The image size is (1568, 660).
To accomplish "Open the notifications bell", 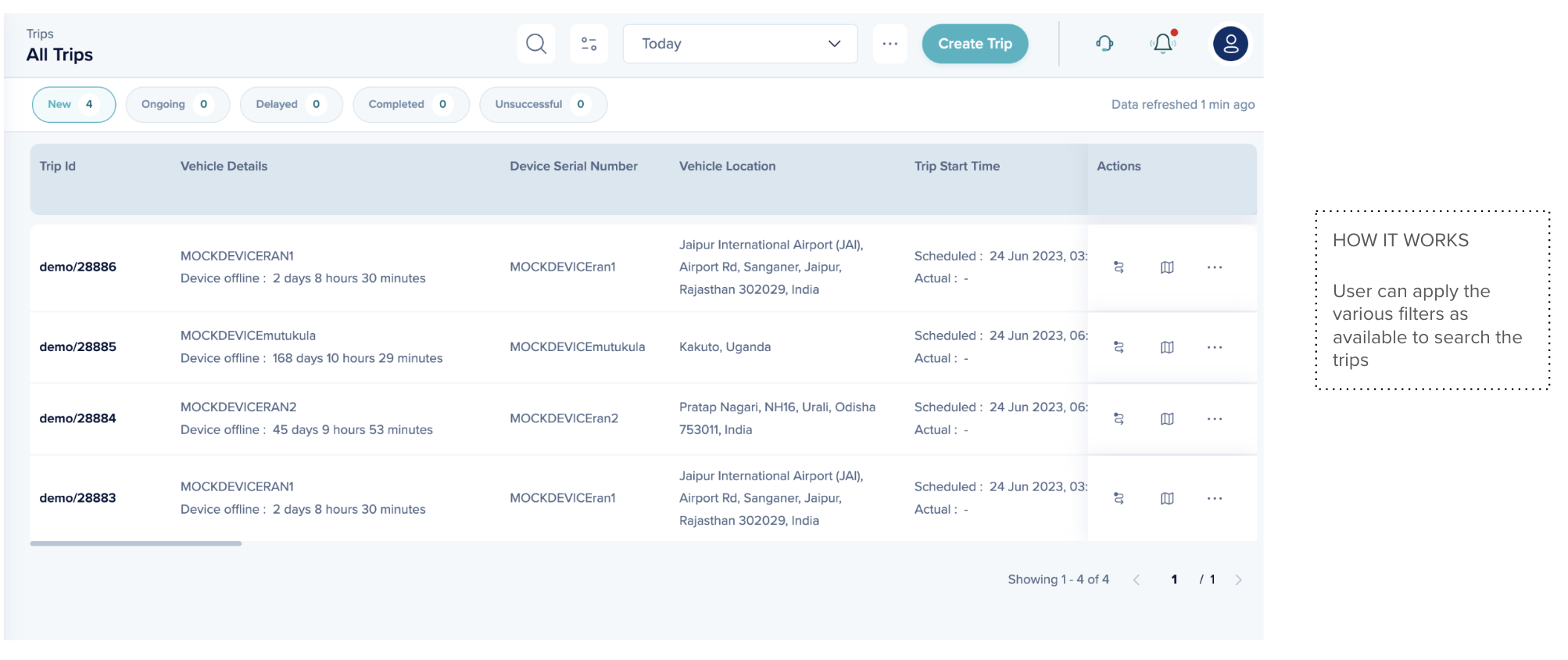I will click(1163, 44).
